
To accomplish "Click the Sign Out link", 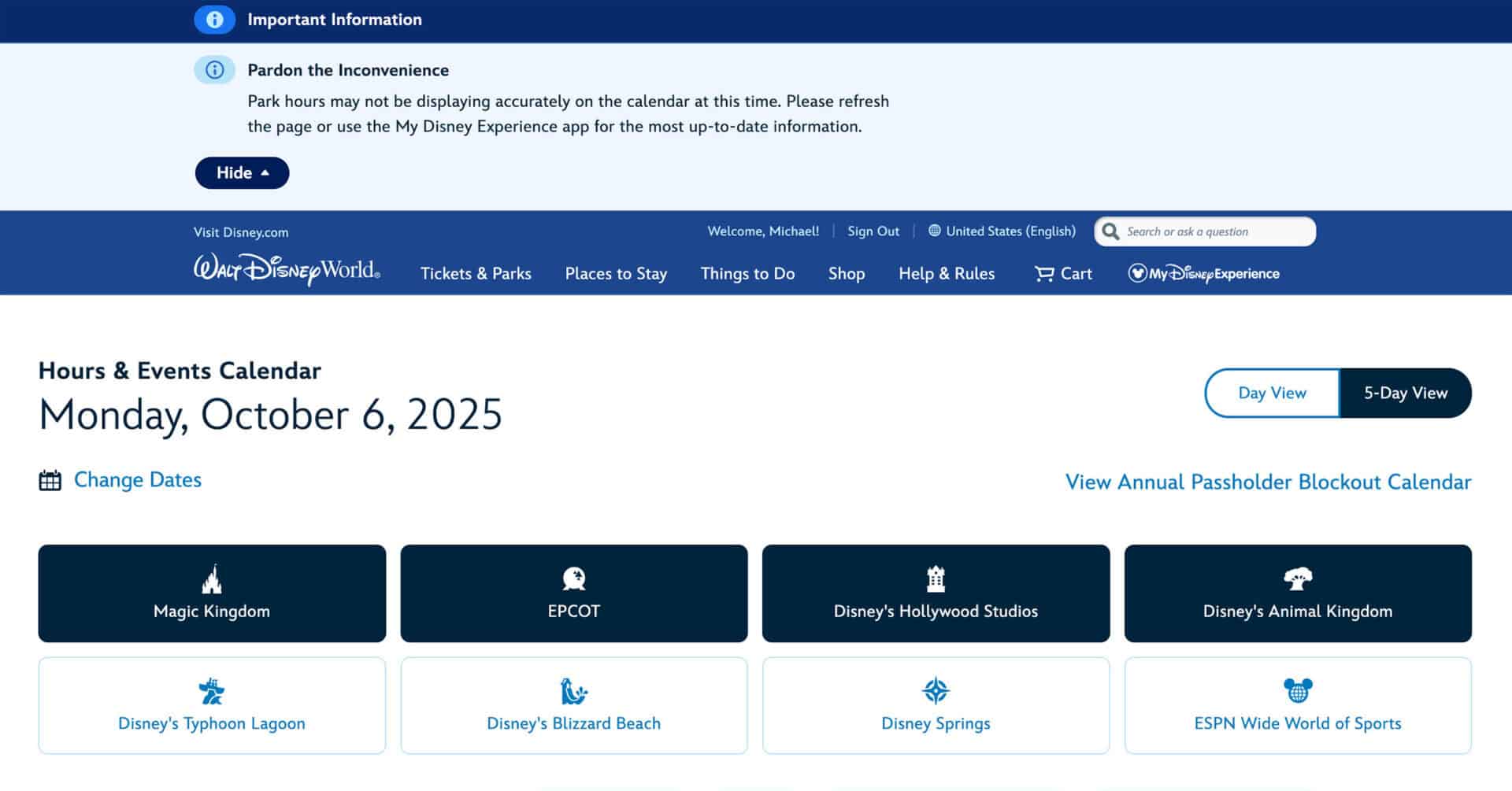I will click(873, 231).
